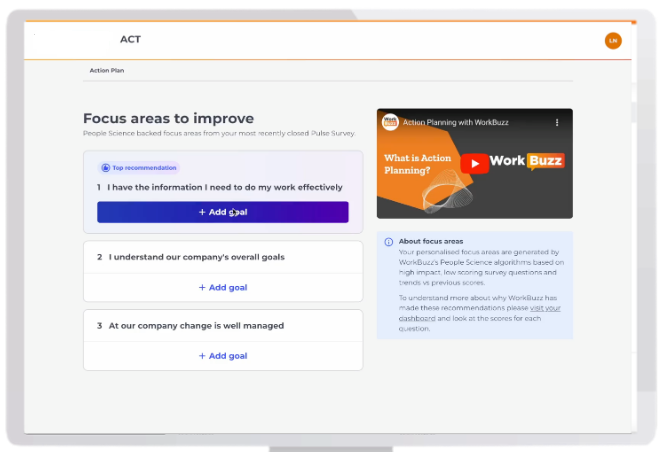Screen dimensions: 664x452
Task: Click 'I understand our company's overall goals' text
Action: [x=196, y=257]
